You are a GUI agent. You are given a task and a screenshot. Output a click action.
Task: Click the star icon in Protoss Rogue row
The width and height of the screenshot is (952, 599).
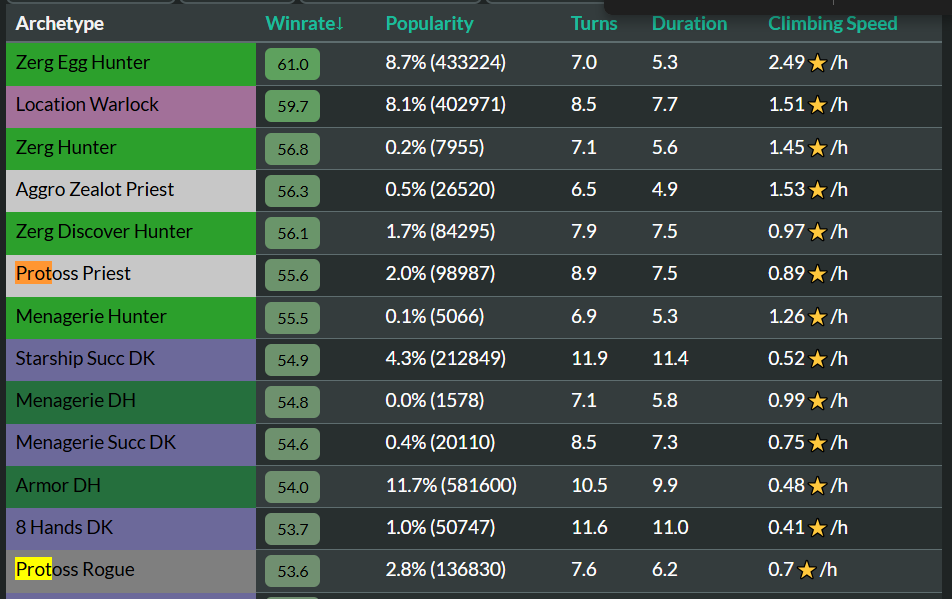click(x=807, y=570)
